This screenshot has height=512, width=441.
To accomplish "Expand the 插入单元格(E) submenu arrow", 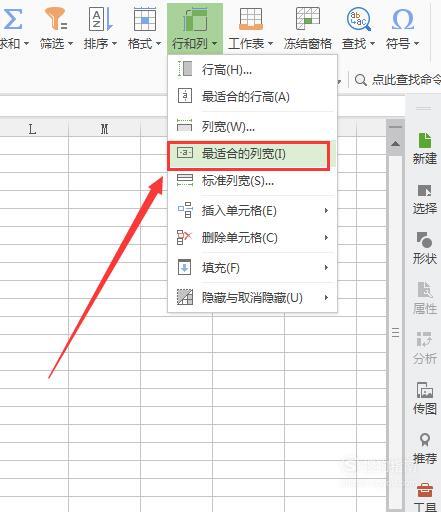I will [326, 210].
